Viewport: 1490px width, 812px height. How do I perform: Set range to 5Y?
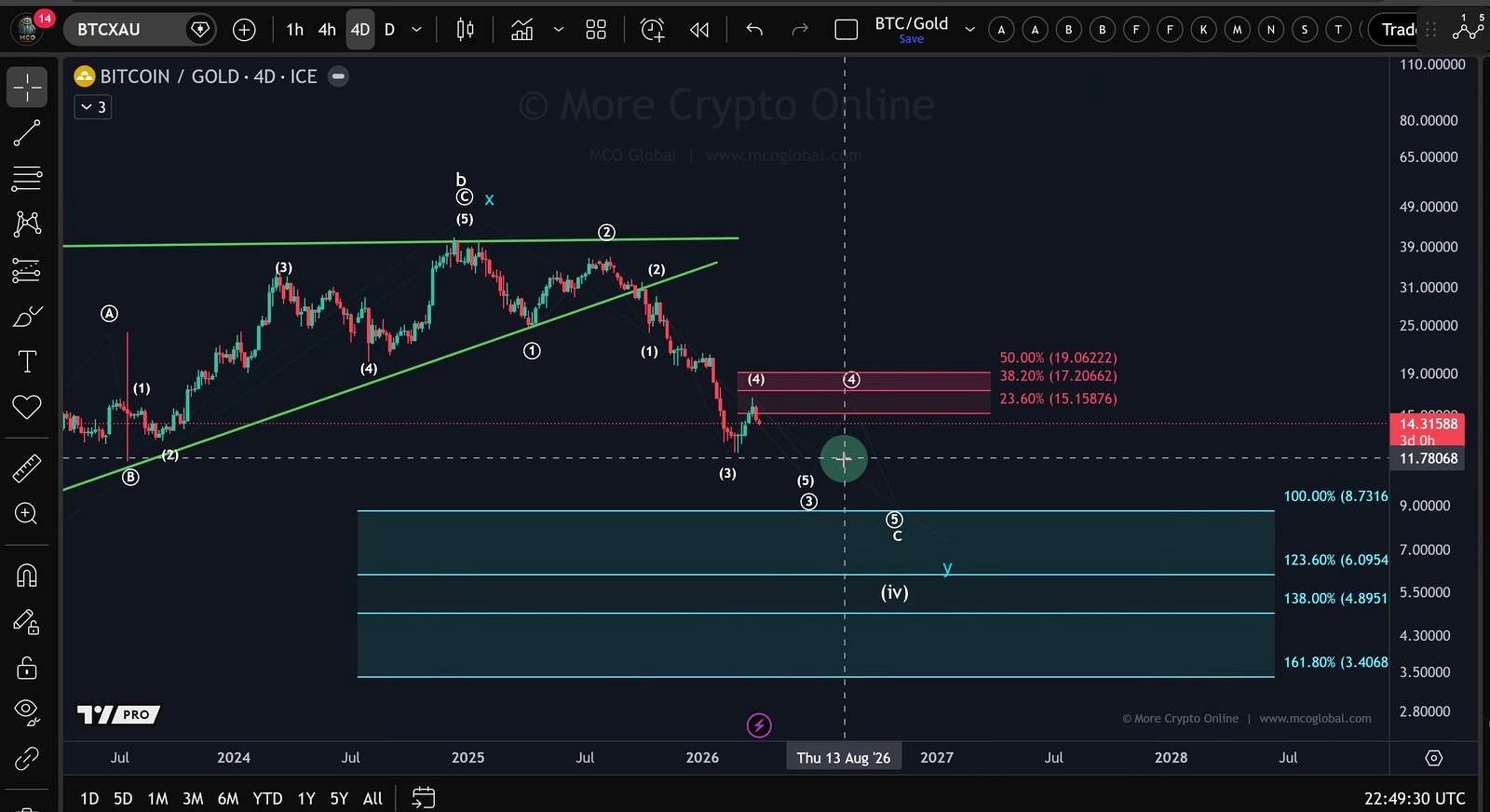339,798
